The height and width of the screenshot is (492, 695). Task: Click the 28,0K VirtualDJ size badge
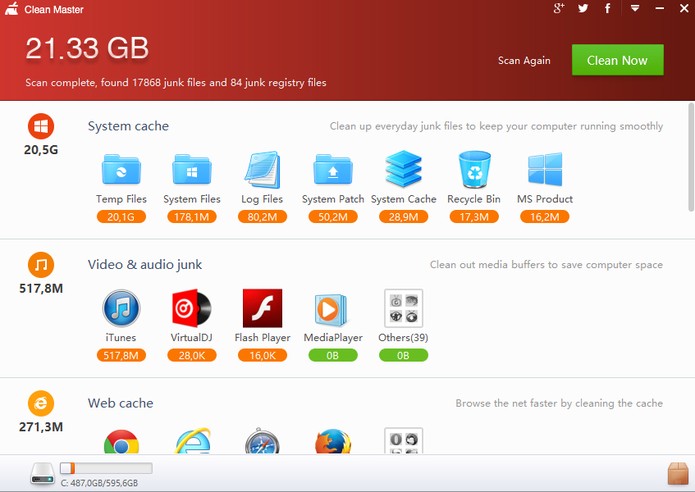click(191, 355)
